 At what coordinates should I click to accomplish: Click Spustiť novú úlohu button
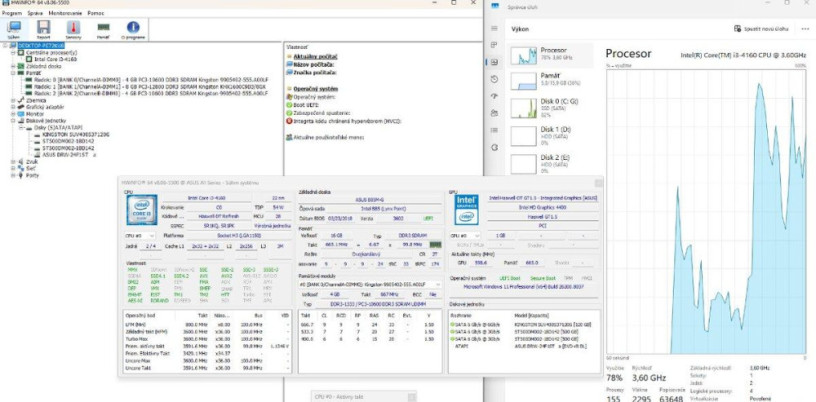tap(761, 29)
